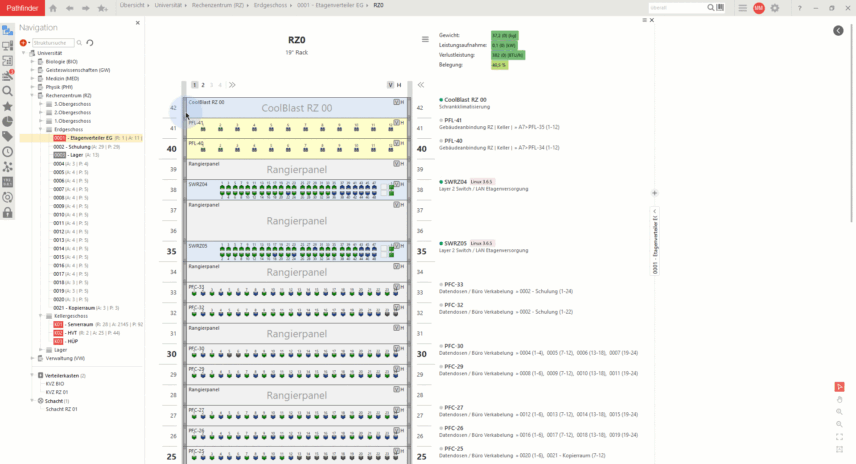
Task: Open the search magnifier in left sidebar
Action: click(x=8, y=90)
